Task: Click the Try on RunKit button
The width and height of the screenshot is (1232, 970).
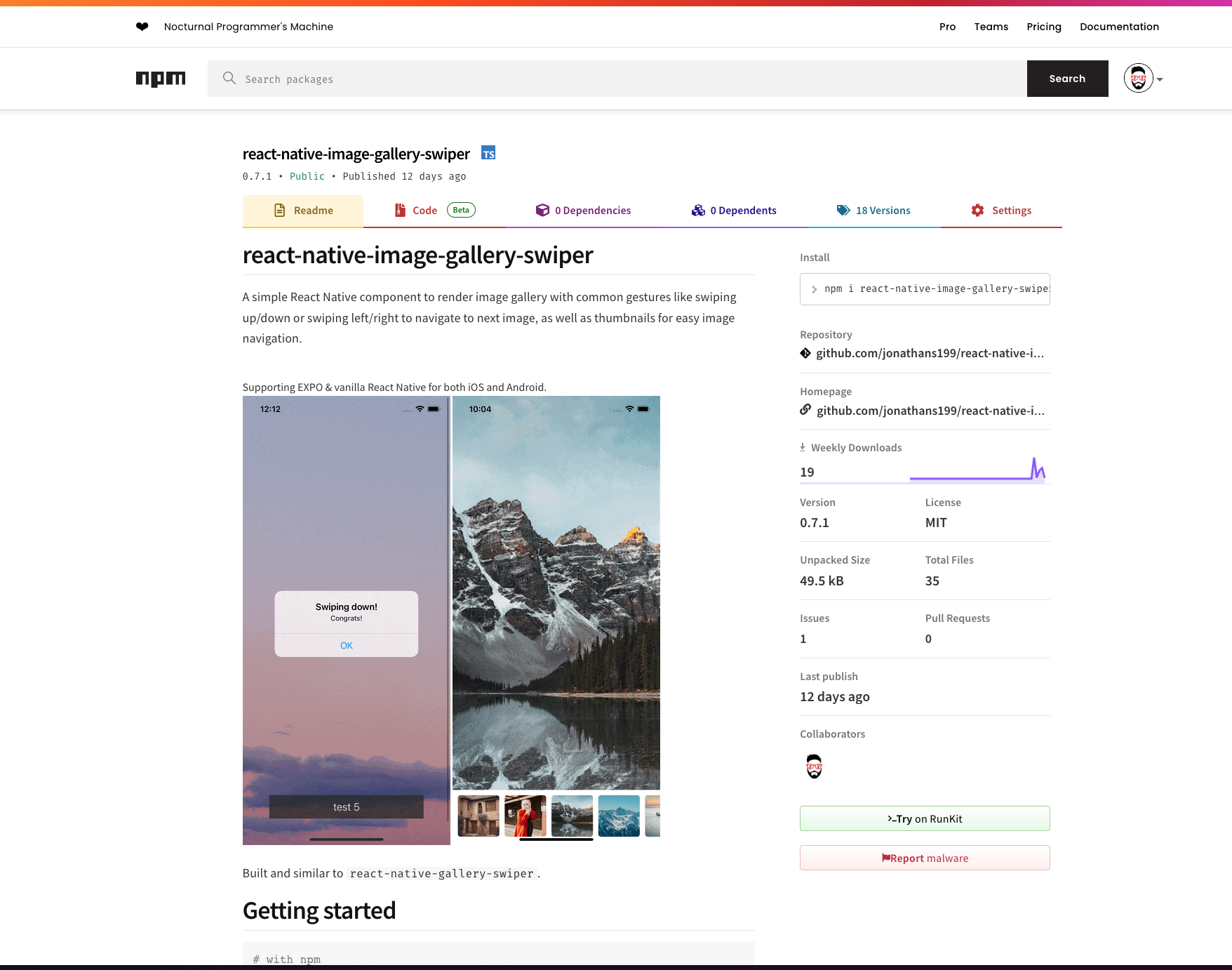Action: click(925, 818)
